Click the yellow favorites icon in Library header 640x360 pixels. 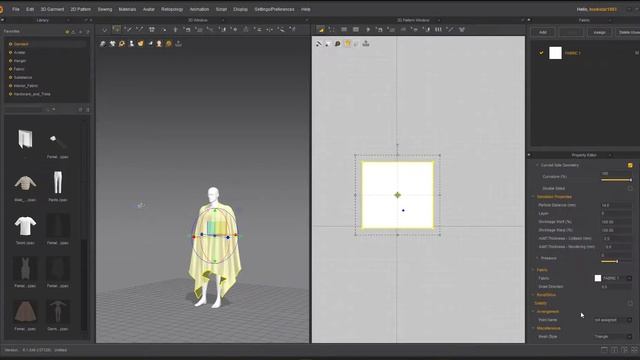tap(67, 32)
